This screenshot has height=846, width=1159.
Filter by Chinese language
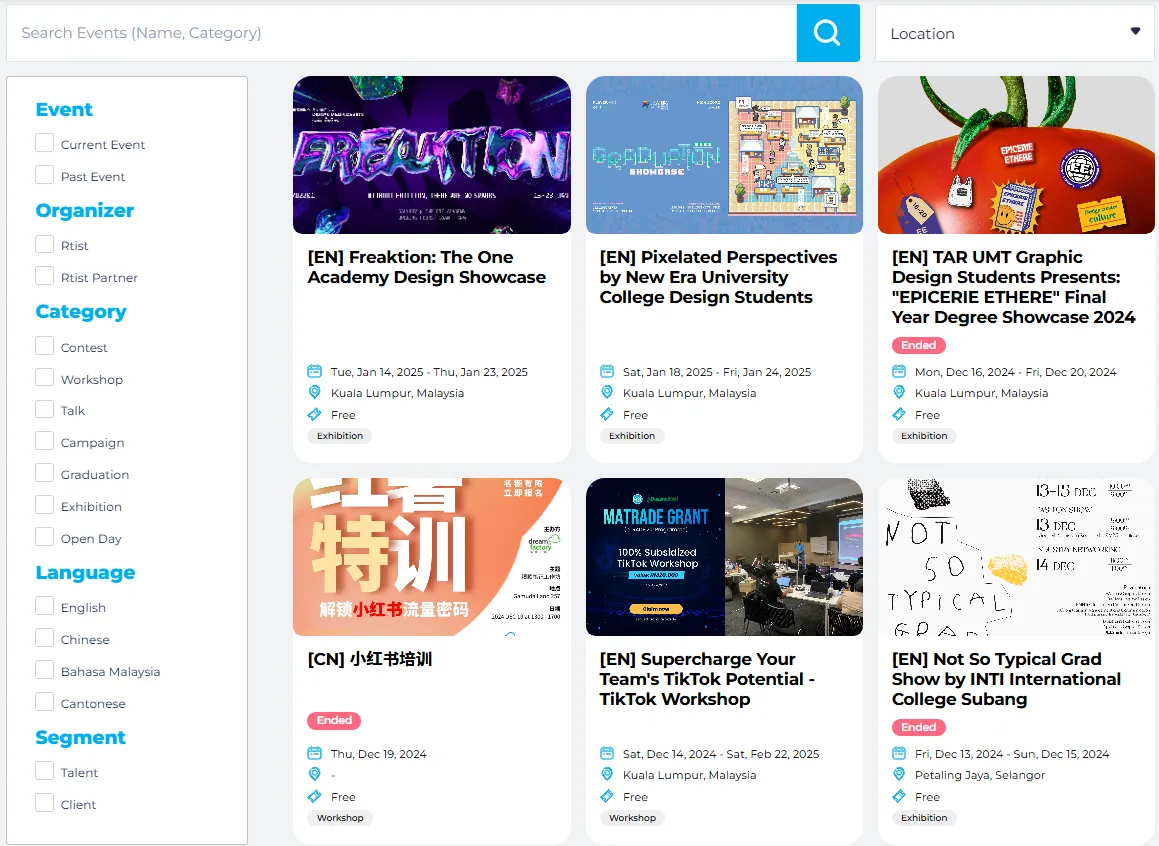coord(44,638)
